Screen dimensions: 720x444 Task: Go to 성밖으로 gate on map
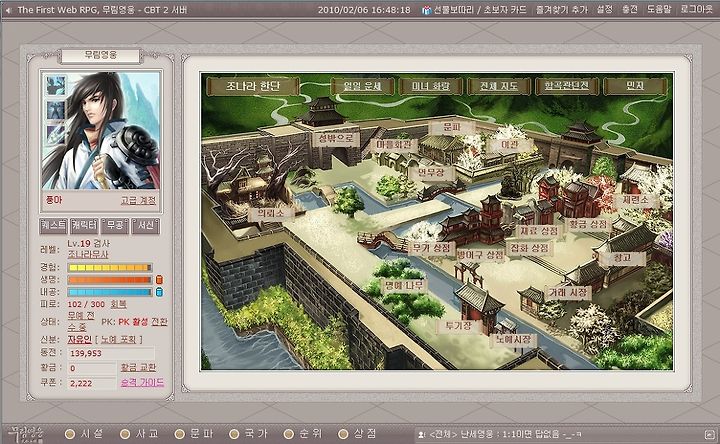pyautogui.click(x=335, y=138)
